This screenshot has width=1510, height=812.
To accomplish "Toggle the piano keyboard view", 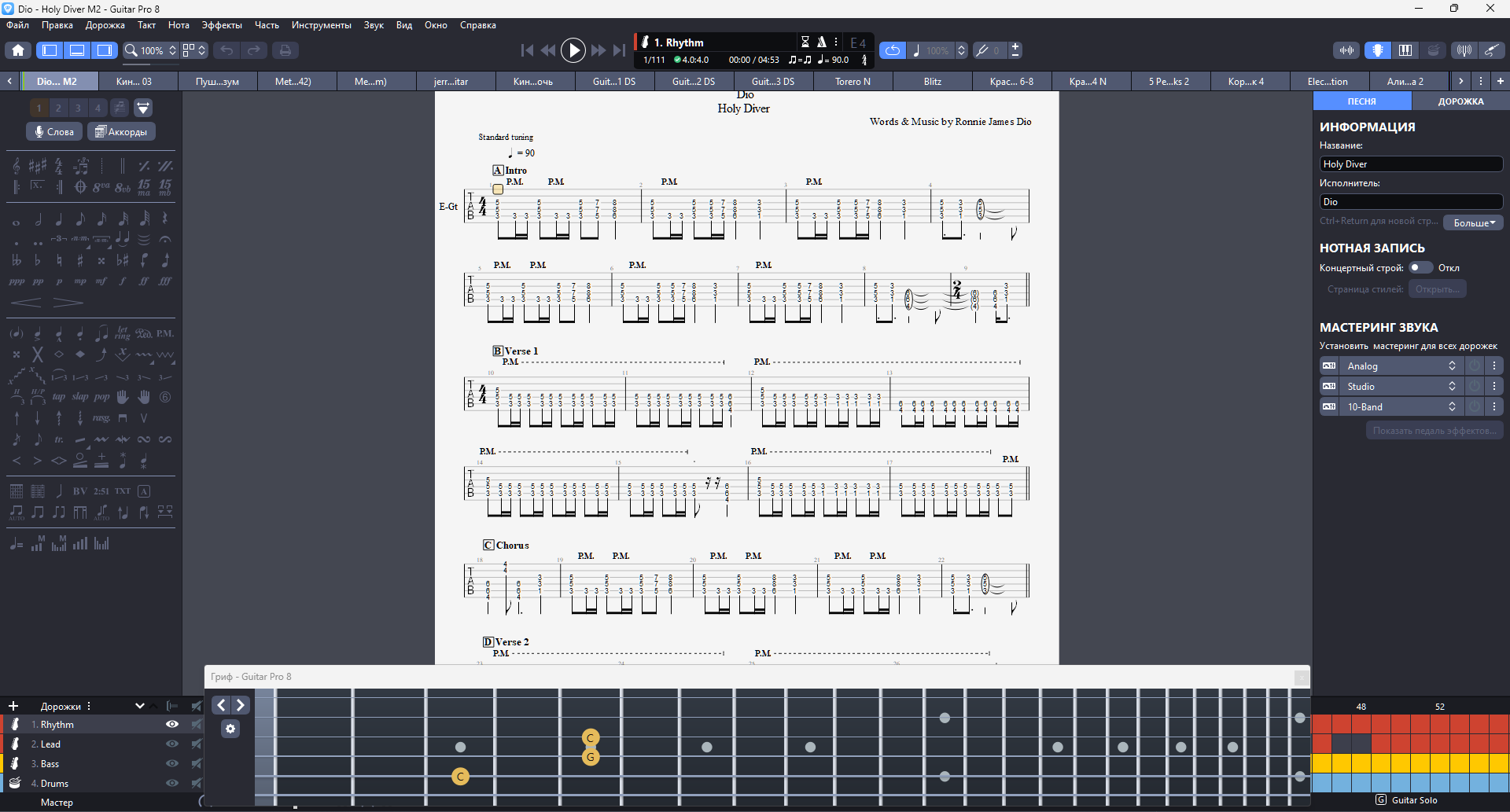I will pyautogui.click(x=1405, y=50).
